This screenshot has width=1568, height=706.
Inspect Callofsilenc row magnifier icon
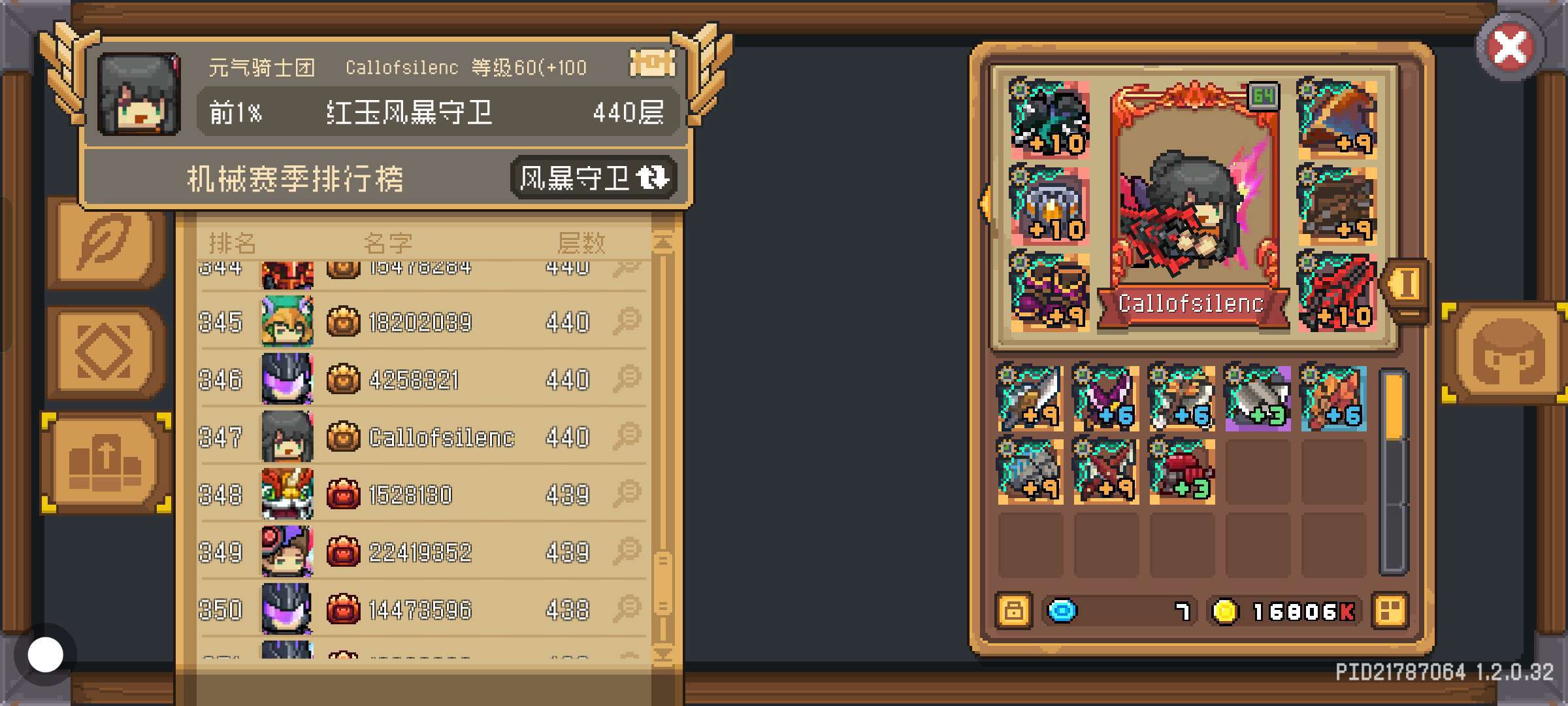(x=628, y=437)
